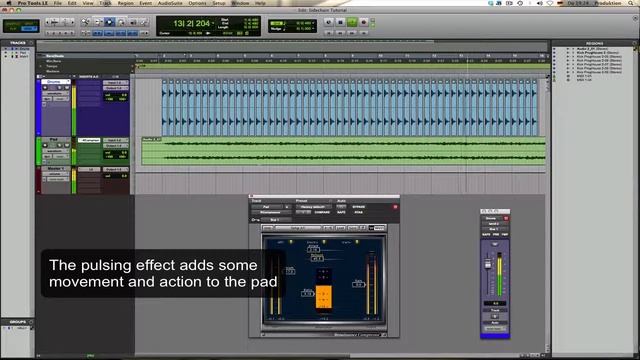
Task: Click the RCompressor insert on Pad track
Action: pyautogui.click(x=89, y=140)
